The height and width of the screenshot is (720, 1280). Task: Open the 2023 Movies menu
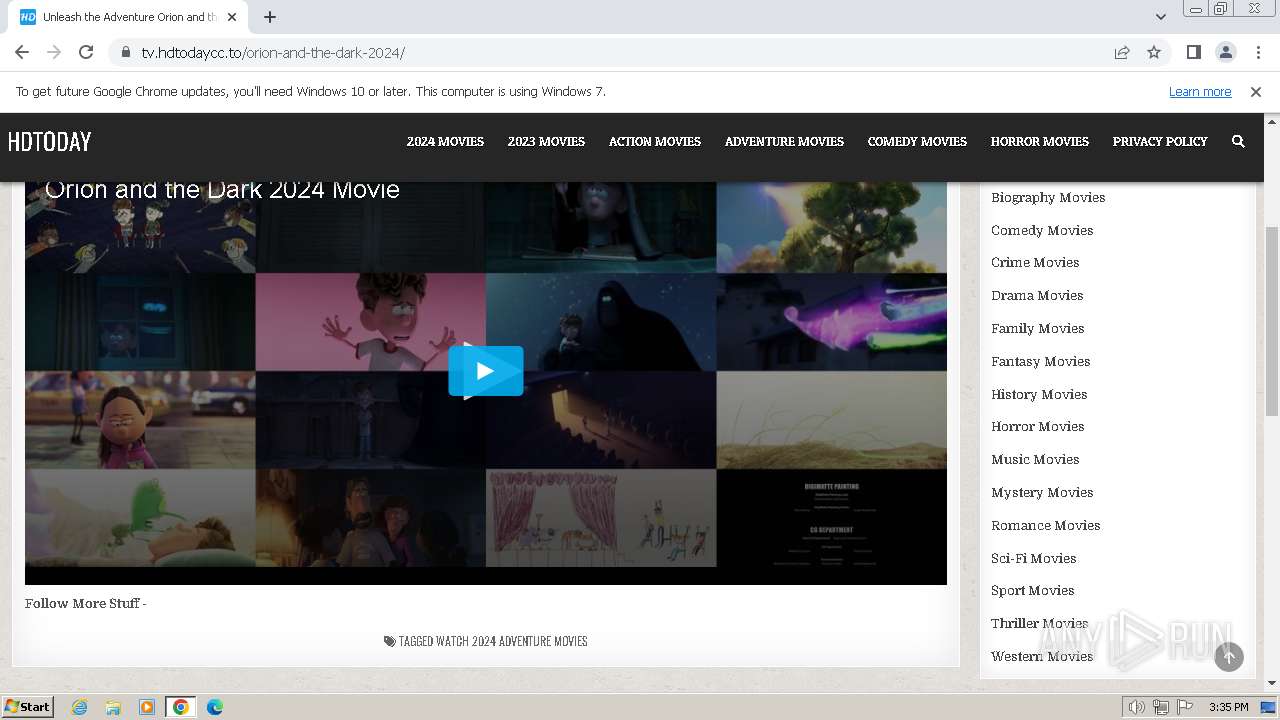pos(546,142)
